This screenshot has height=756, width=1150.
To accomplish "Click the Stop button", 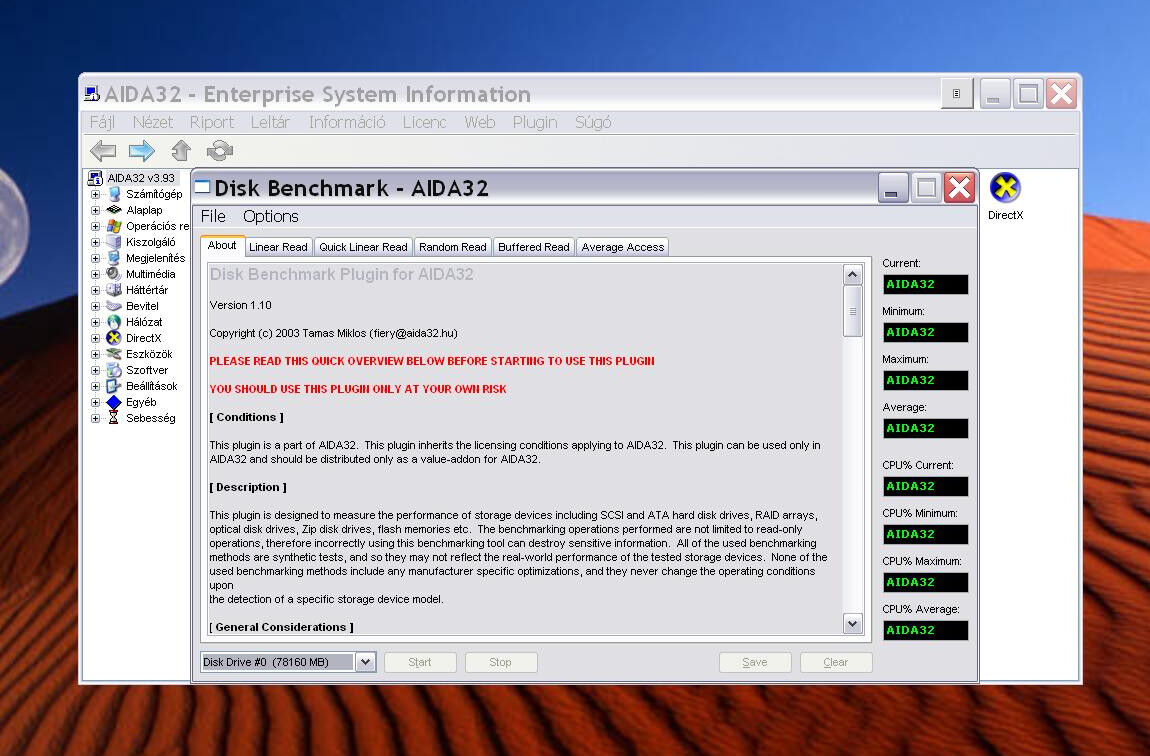I will 500,662.
